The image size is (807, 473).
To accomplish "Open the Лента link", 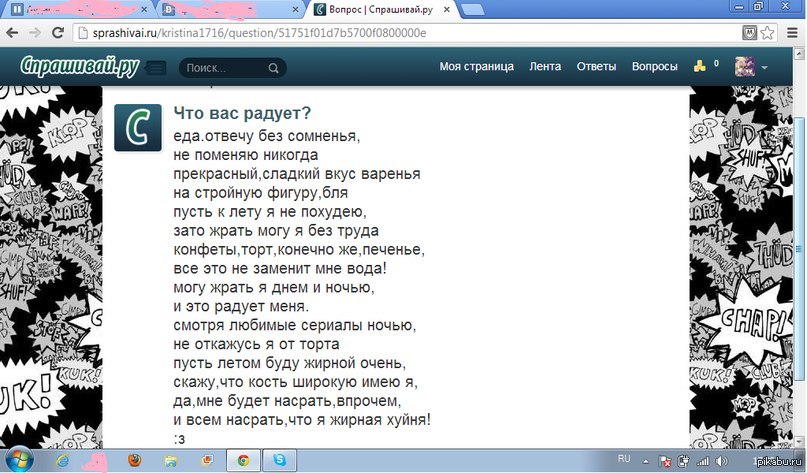I will [545, 67].
